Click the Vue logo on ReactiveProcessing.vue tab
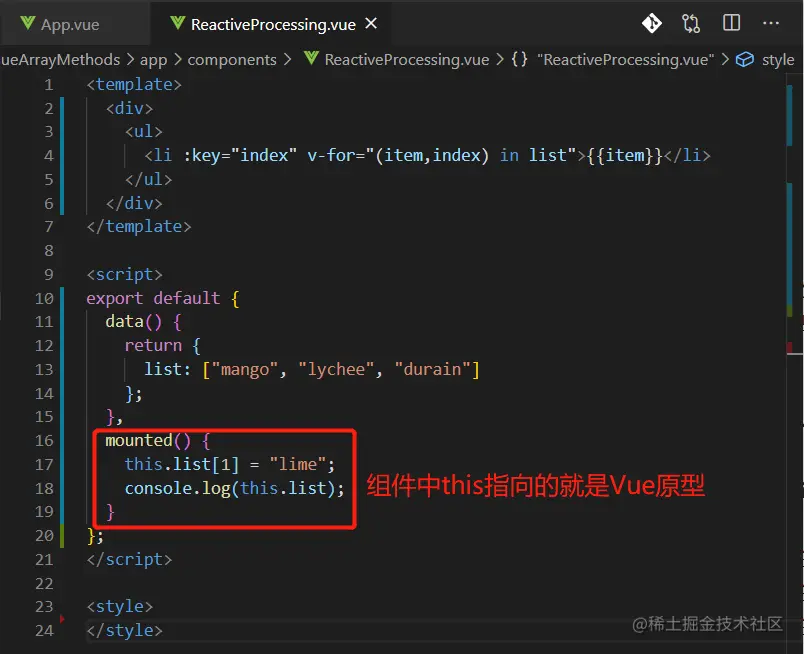The image size is (804, 654). [177, 23]
